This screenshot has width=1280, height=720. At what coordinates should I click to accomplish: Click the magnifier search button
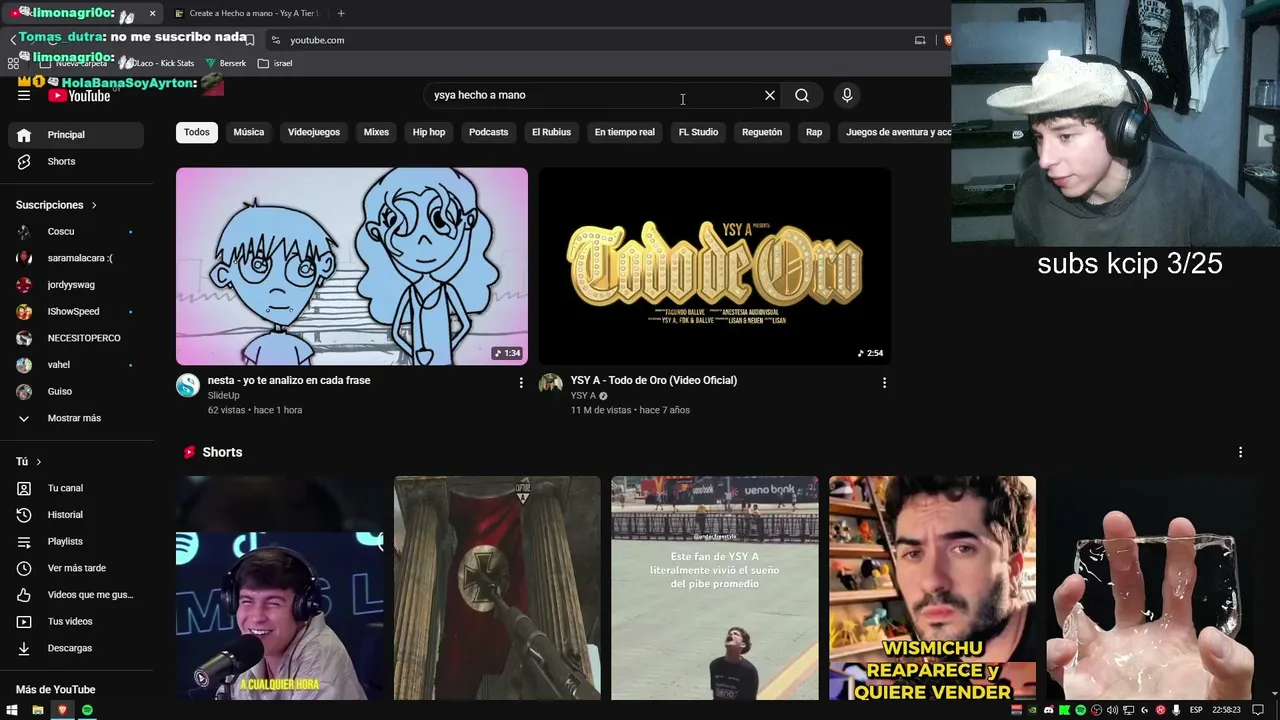pyautogui.click(x=802, y=95)
